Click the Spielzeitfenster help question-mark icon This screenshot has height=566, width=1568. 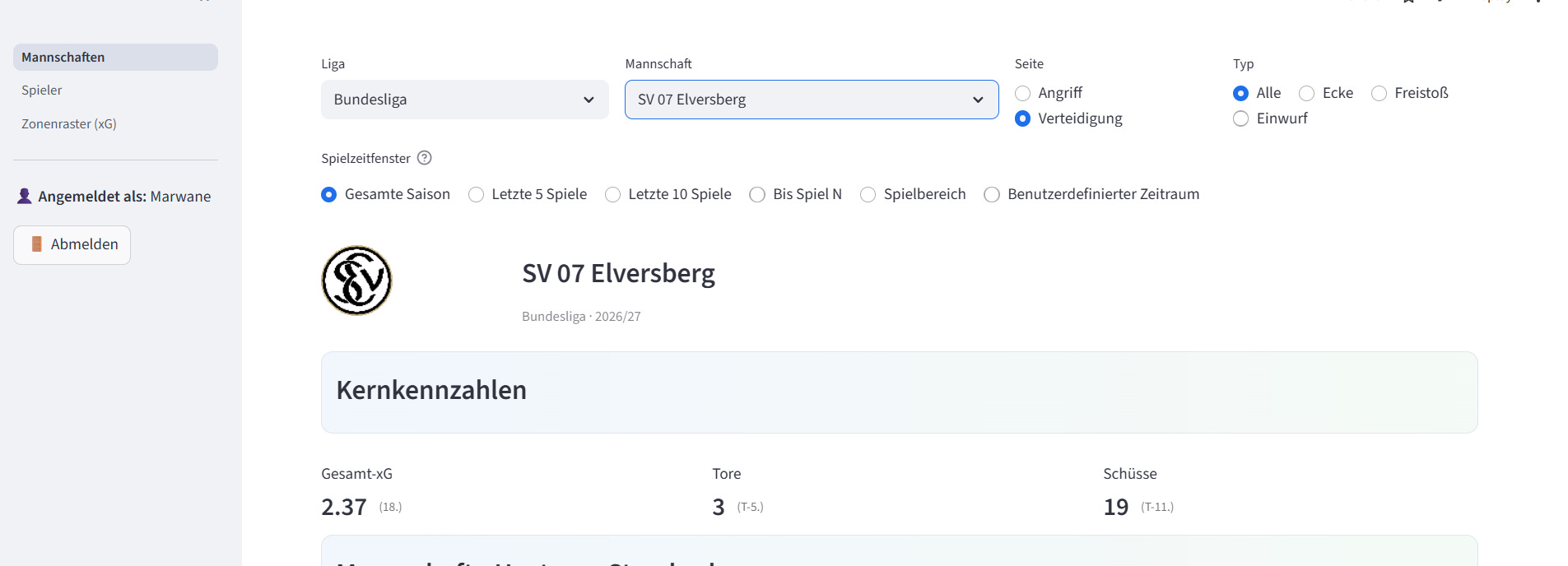click(x=425, y=158)
